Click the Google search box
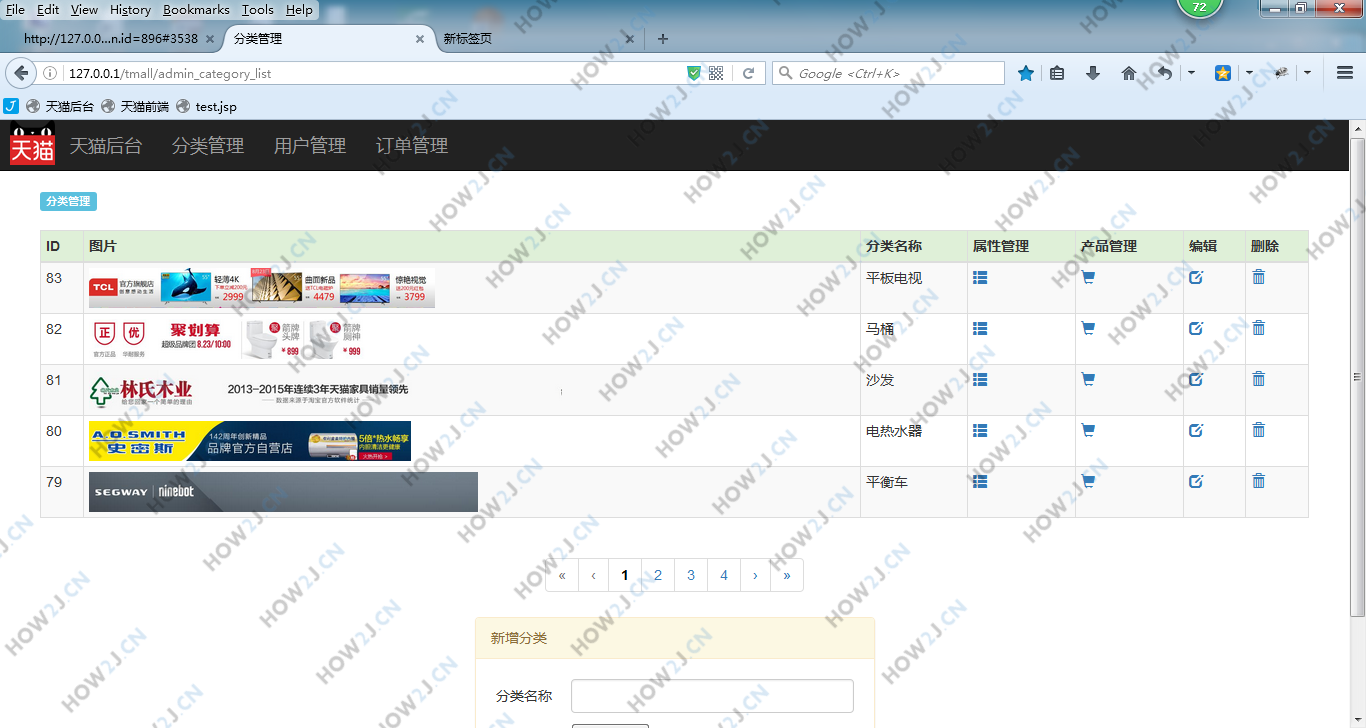Viewport: 1366px width, 728px height. tap(888, 73)
